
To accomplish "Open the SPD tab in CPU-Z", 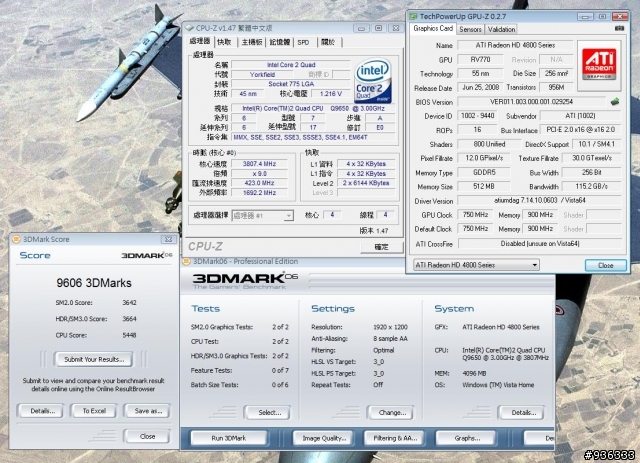I will (x=303, y=42).
